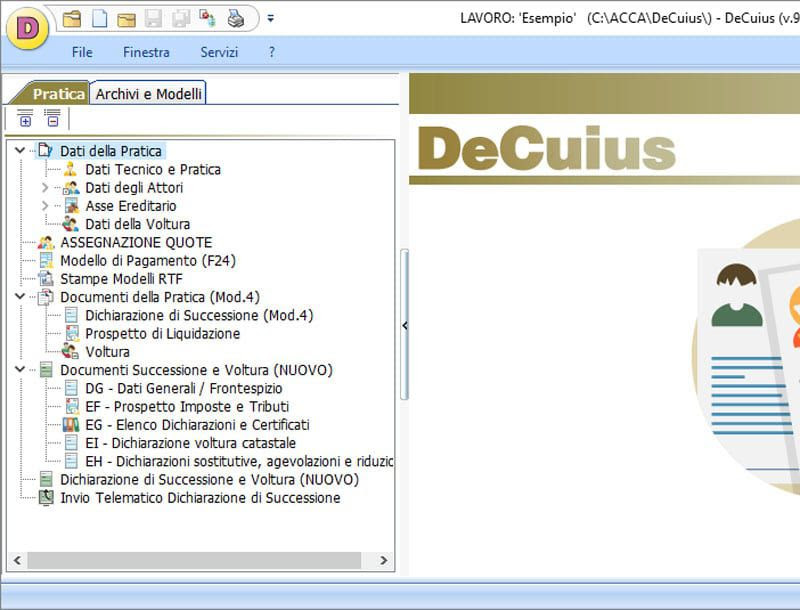Click the Asse Ereditario icon
The image size is (800, 610).
[72, 206]
